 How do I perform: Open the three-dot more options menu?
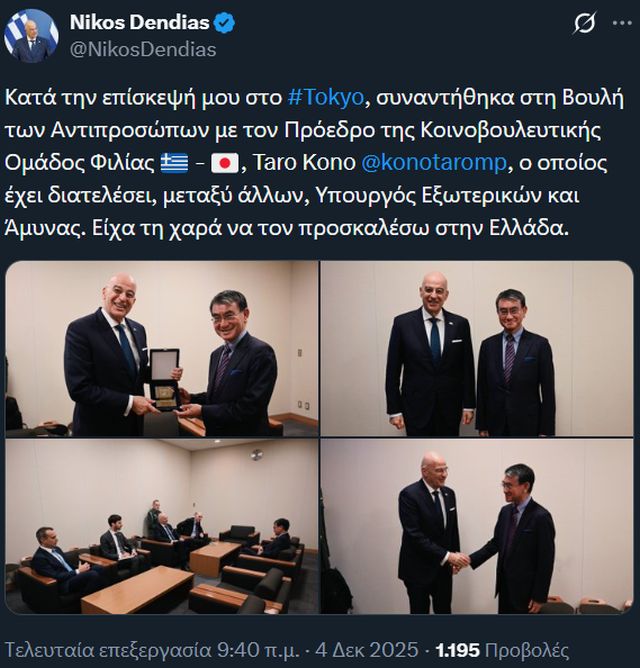[x=622, y=23]
